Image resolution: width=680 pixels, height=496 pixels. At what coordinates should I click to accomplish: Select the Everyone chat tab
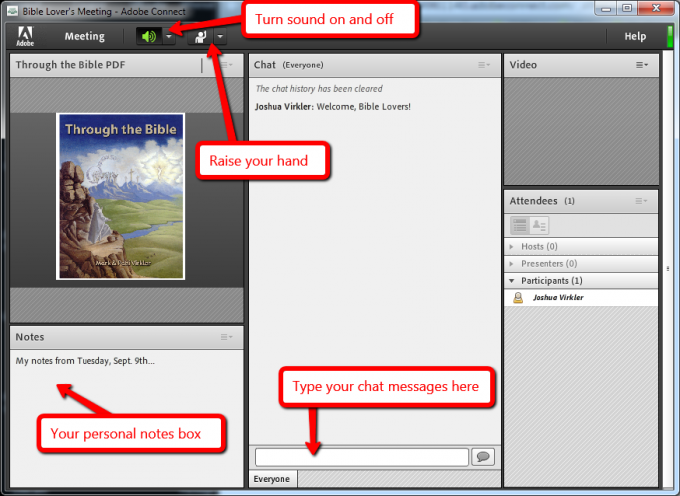click(x=272, y=479)
